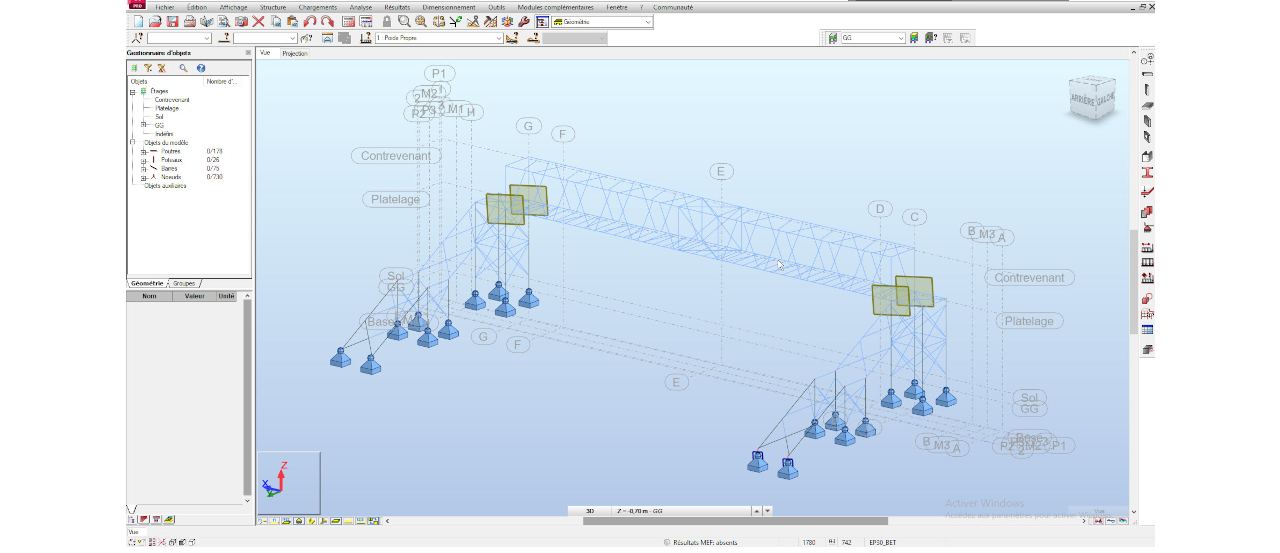Select Objets auxiliaires in tree

(165, 186)
